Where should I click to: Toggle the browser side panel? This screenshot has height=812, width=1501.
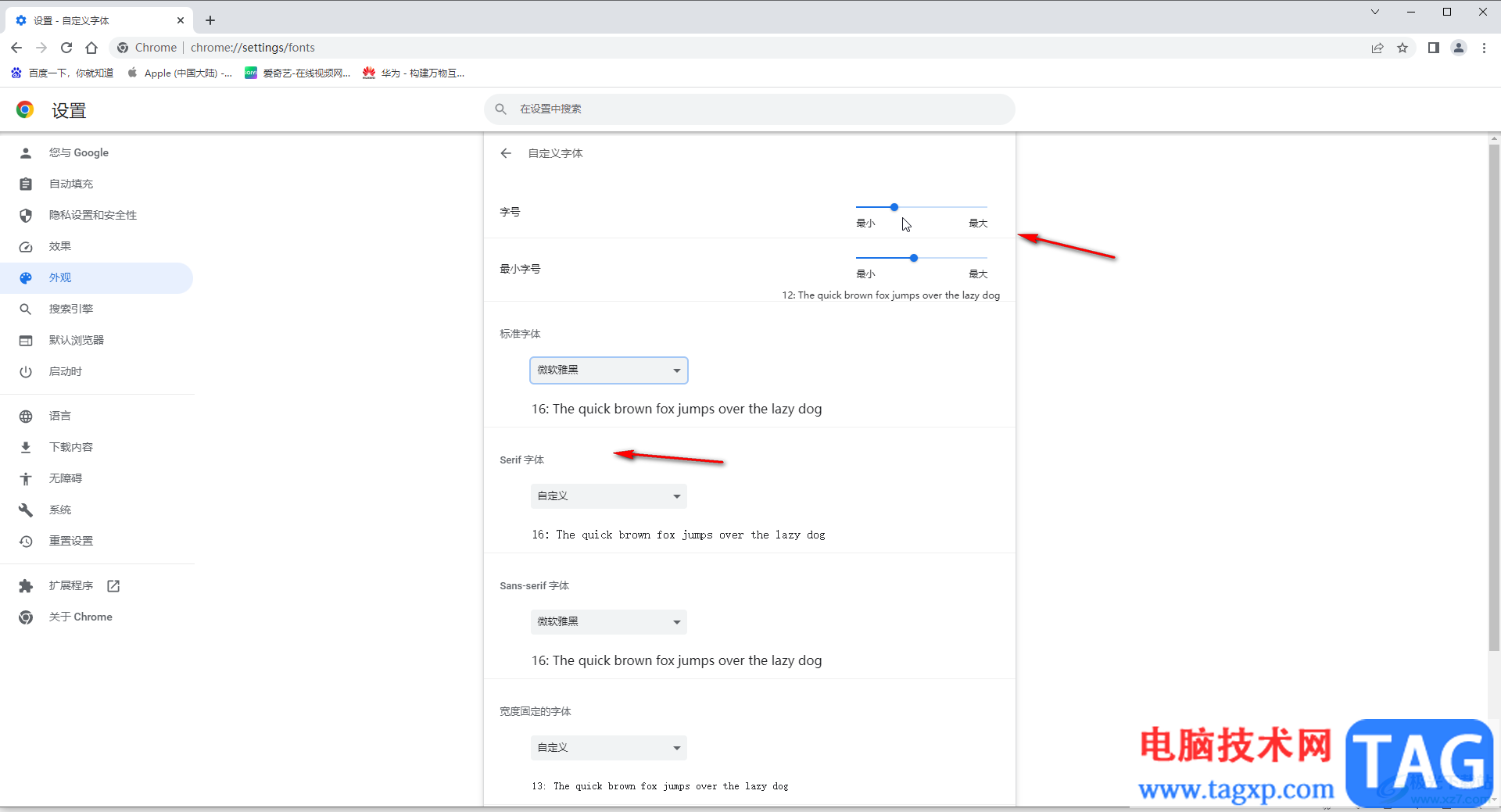1433,48
